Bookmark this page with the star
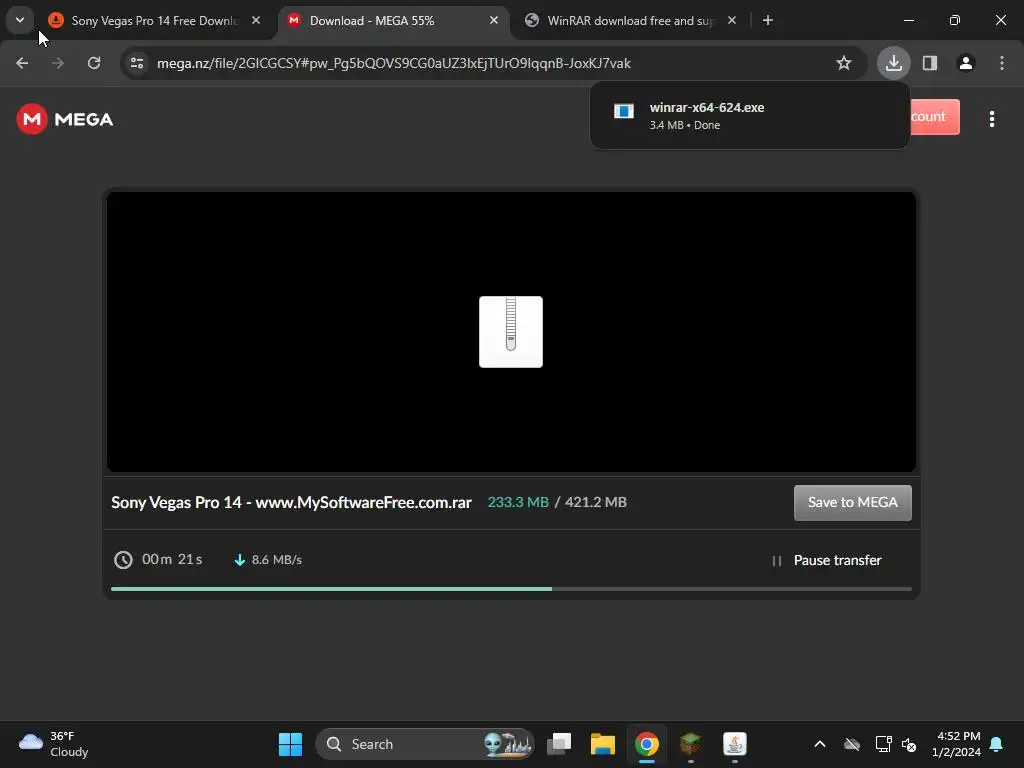1024x768 pixels. click(x=844, y=63)
